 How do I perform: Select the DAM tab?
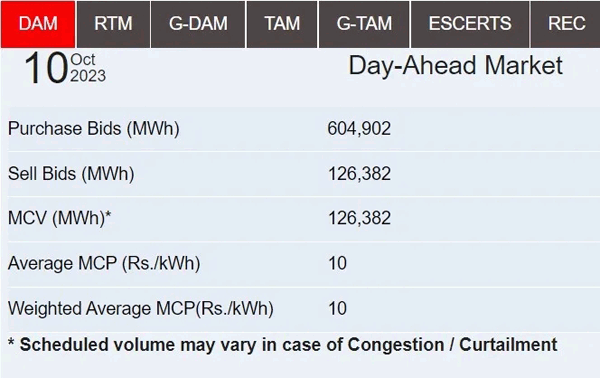pos(38,24)
